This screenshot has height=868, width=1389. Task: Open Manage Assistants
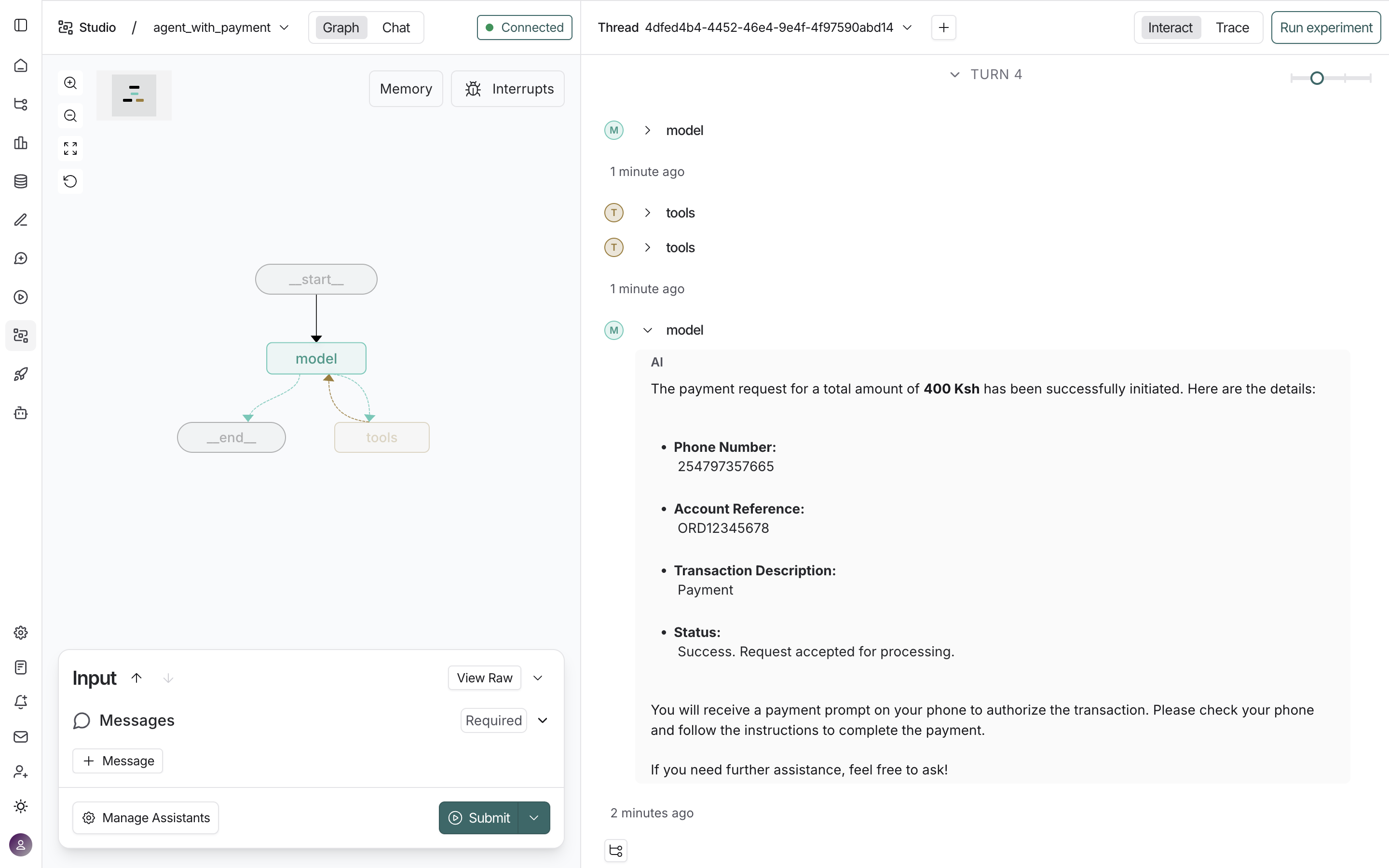tap(145, 817)
